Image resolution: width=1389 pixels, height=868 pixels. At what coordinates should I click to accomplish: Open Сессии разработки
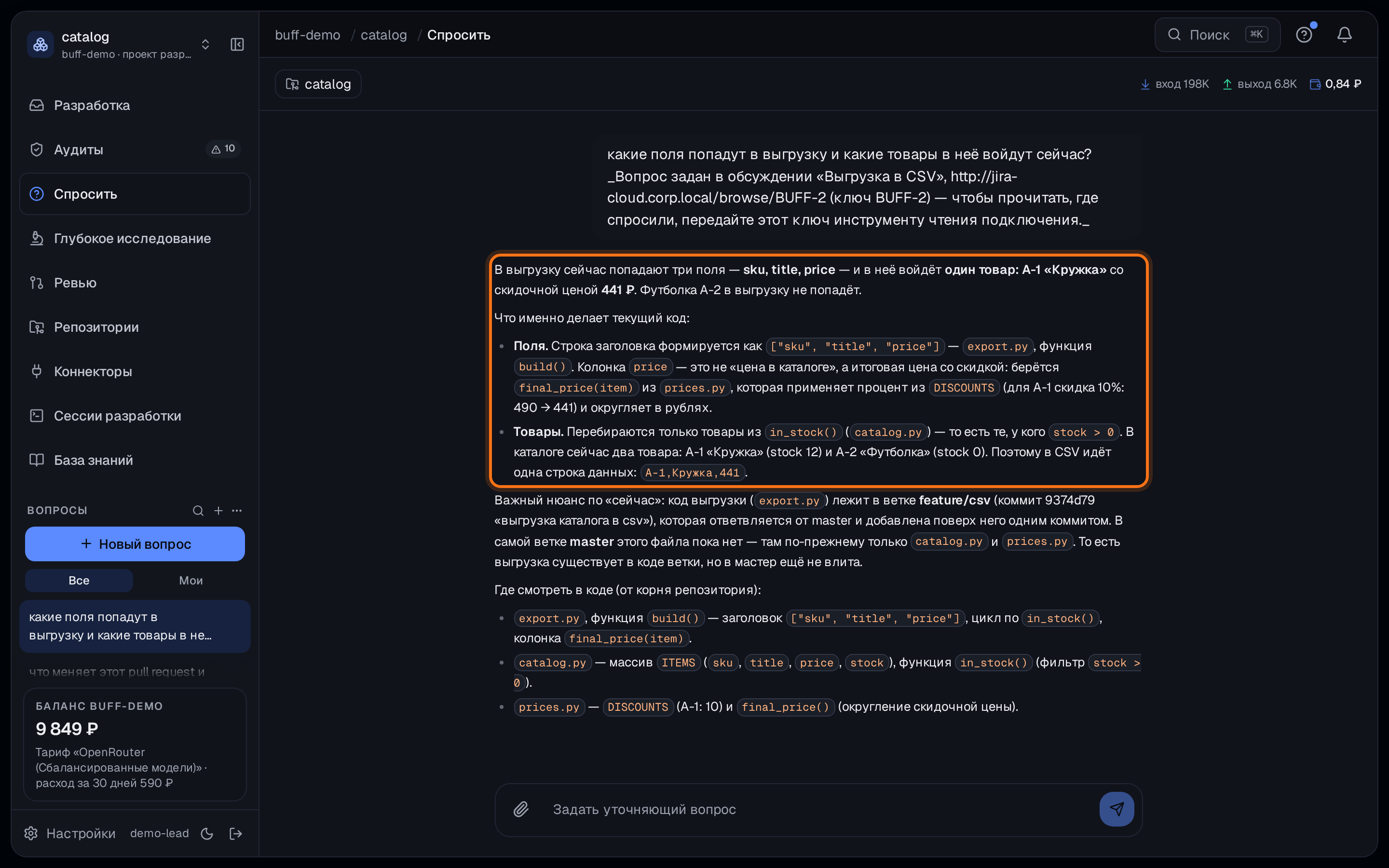coord(135,416)
